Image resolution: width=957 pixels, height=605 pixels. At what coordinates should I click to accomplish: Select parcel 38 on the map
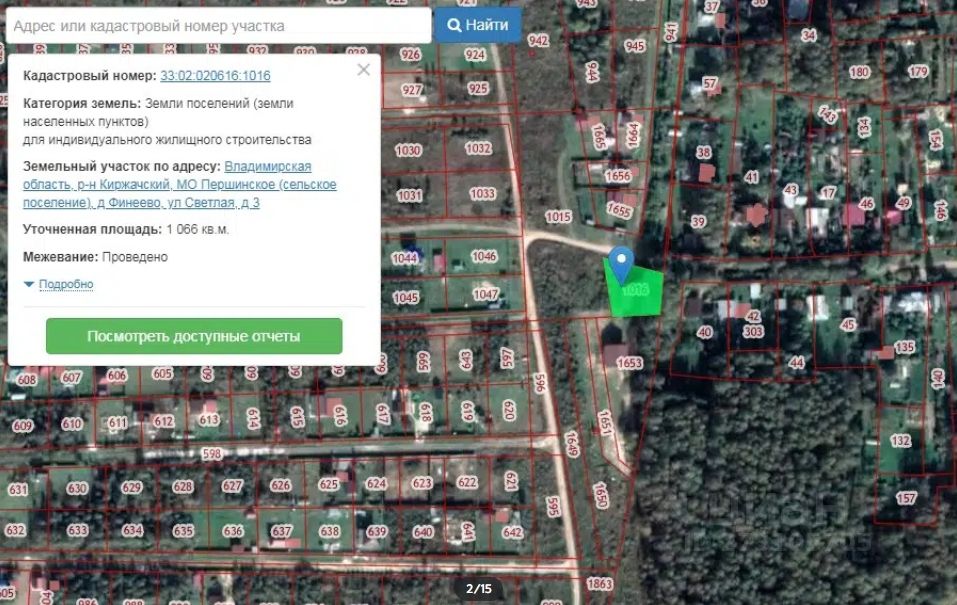coord(703,152)
